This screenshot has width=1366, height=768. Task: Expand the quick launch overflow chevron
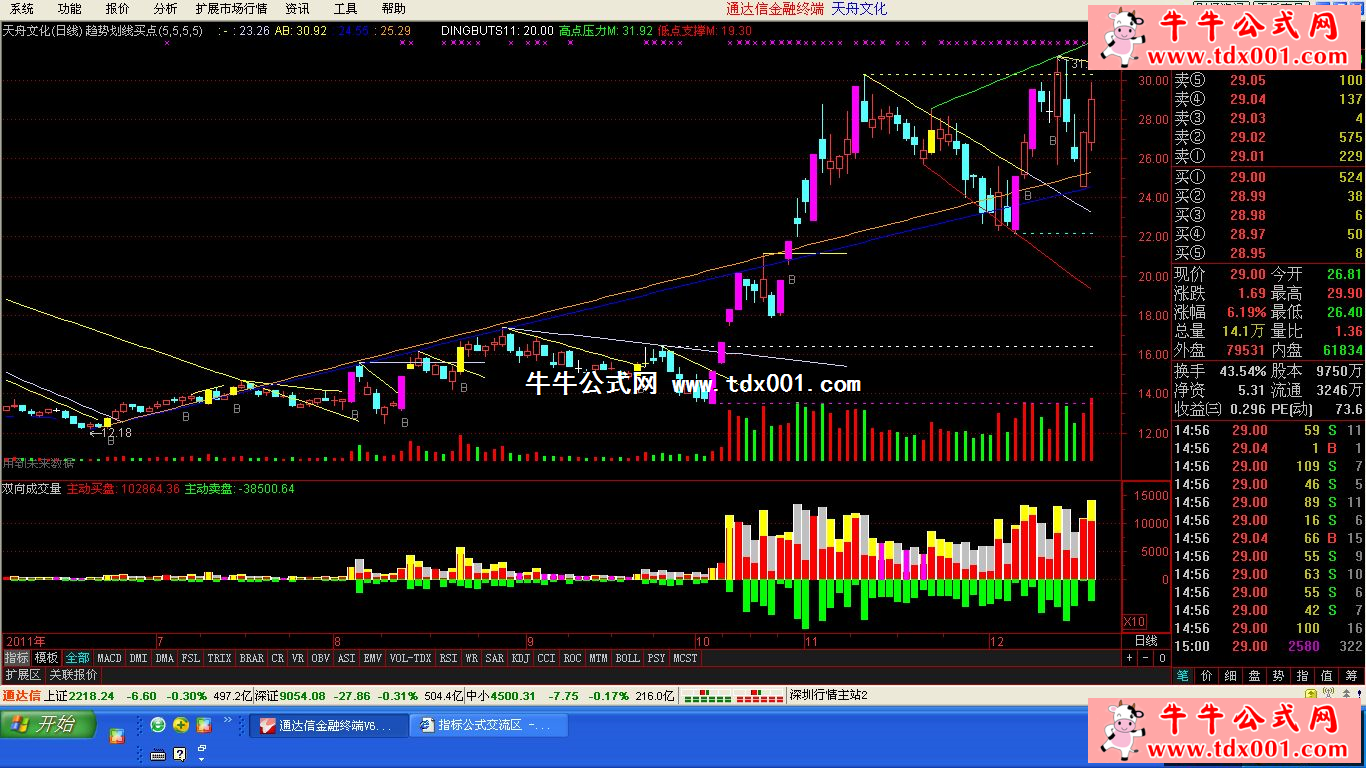pos(227,720)
